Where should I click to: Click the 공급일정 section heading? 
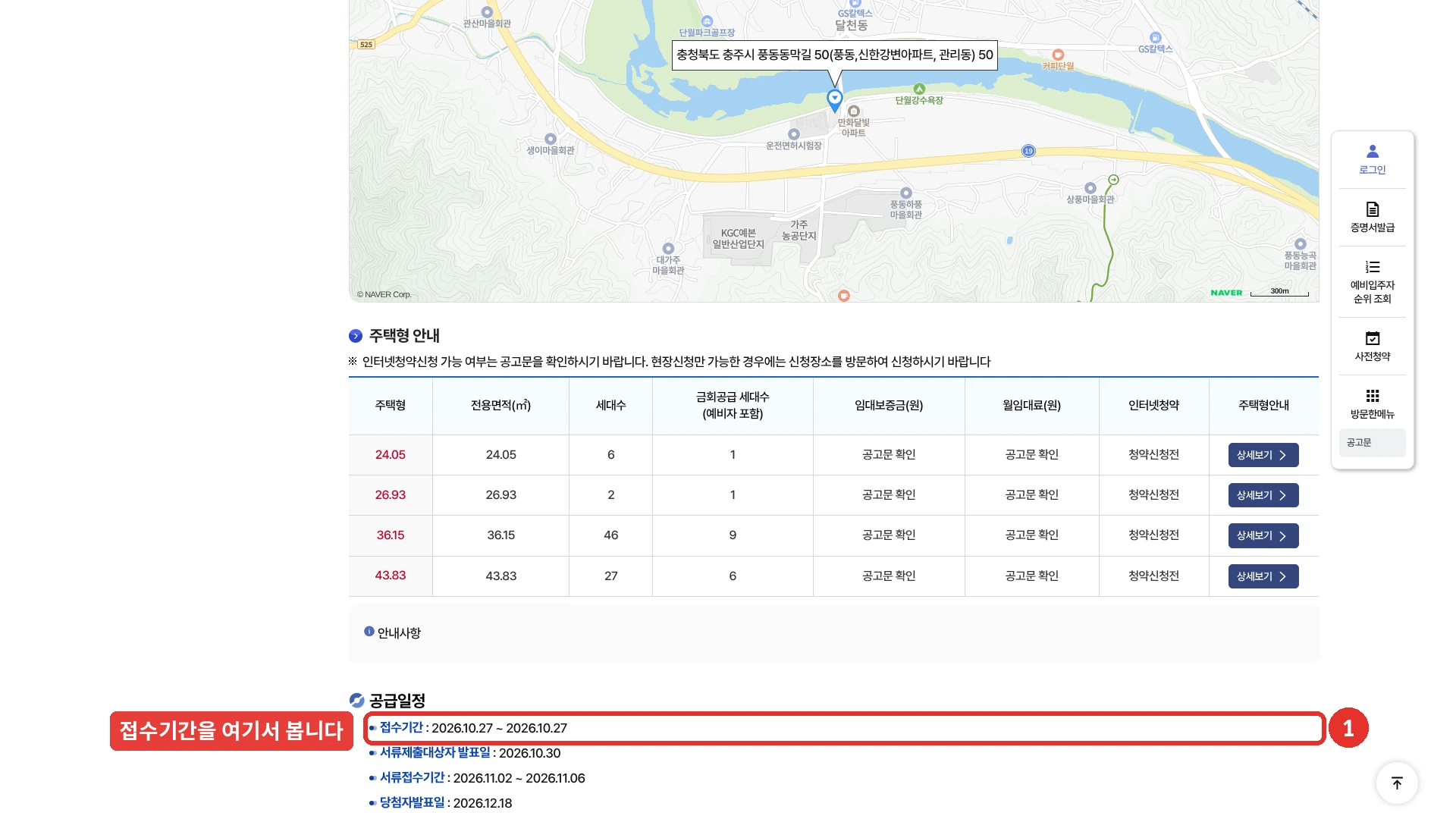pos(397,701)
